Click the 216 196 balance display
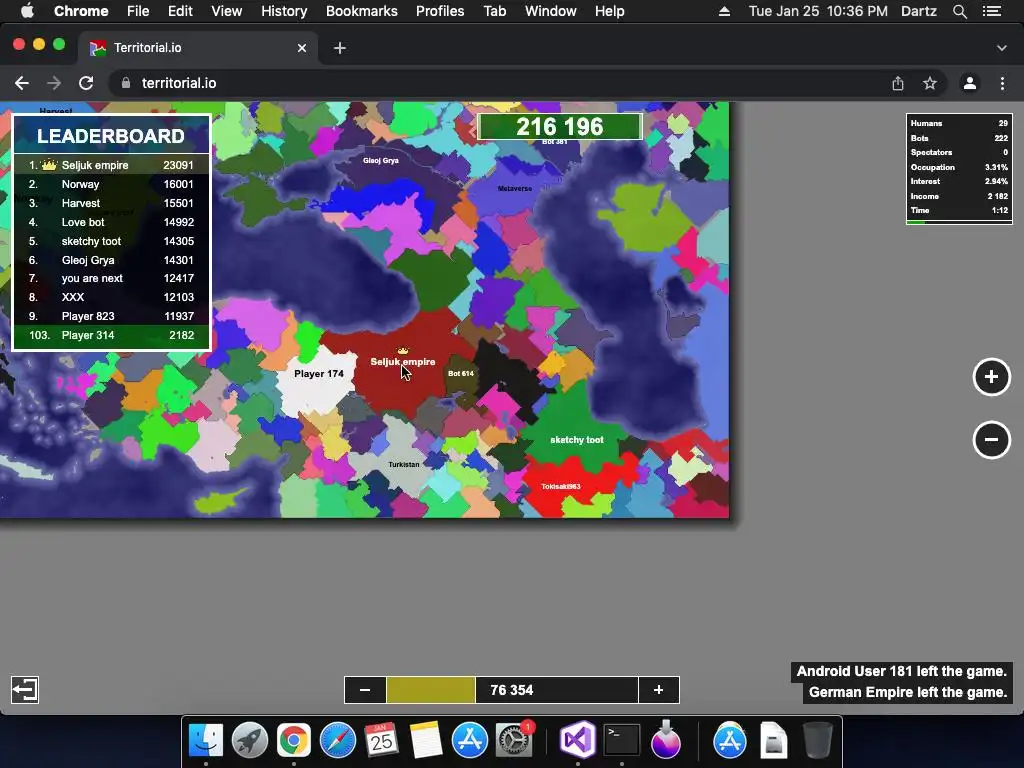The width and height of the screenshot is (1024, 768). point(560,127)
